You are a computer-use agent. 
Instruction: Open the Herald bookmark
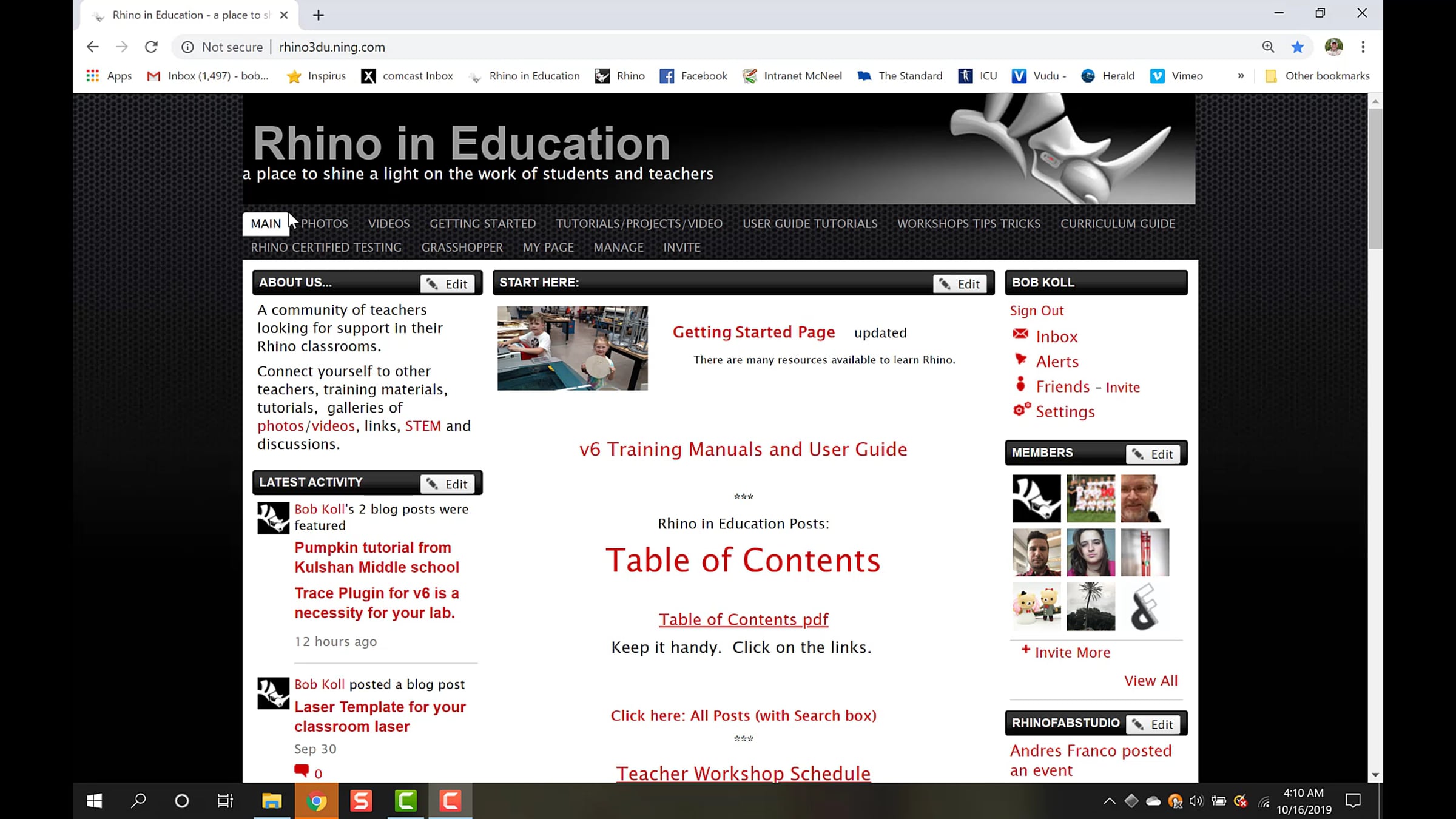1108,76
